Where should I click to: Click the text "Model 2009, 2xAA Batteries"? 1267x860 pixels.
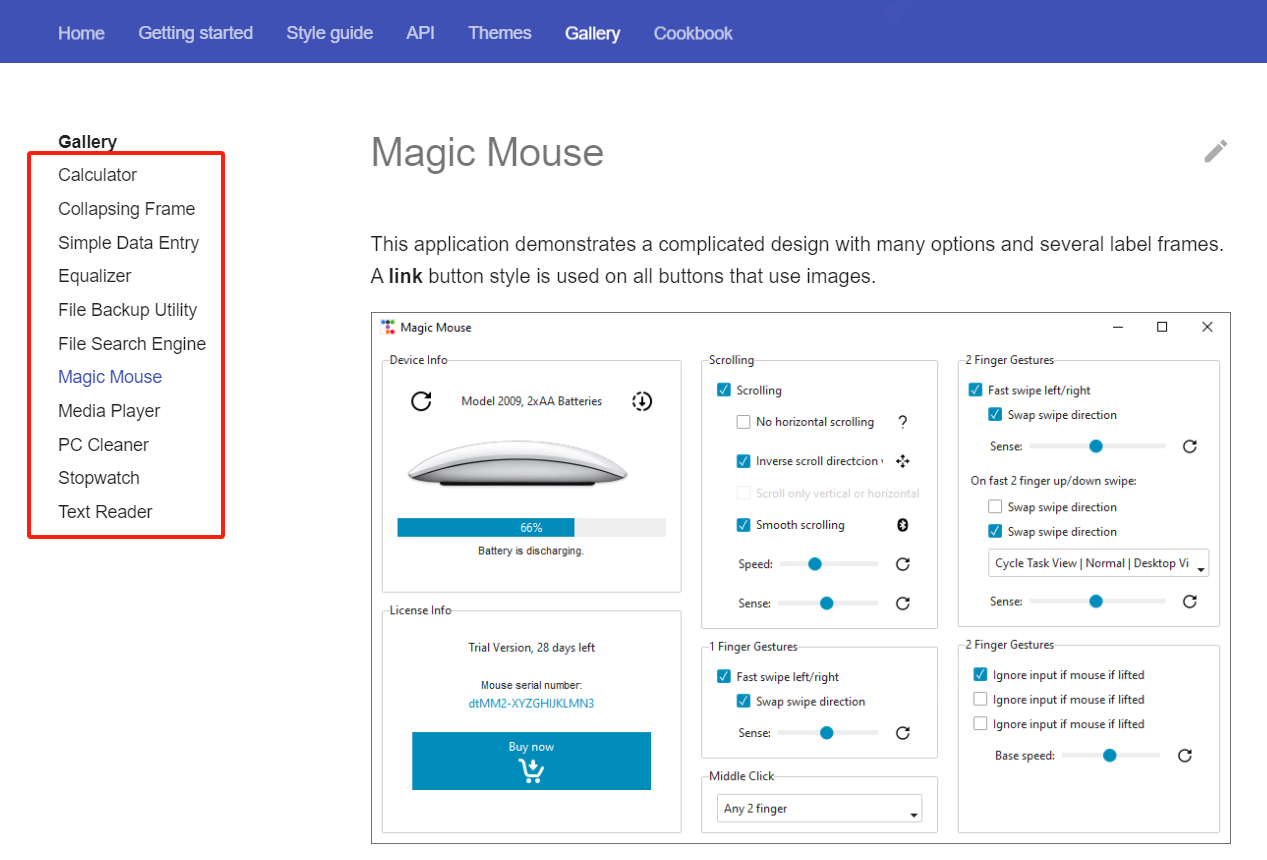[x=531, y=401]
